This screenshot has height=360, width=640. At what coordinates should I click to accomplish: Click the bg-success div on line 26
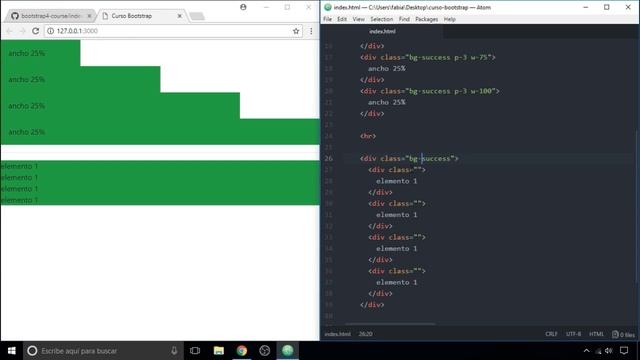click(409, 158)
